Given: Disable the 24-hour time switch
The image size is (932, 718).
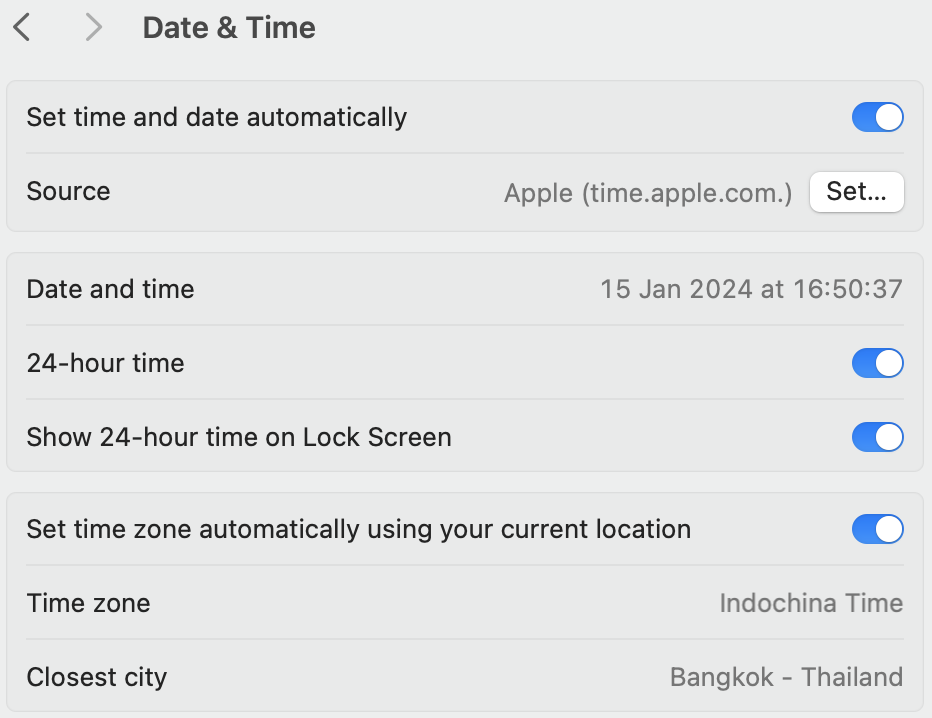Looking at the screenshot, I should point(877,363).
